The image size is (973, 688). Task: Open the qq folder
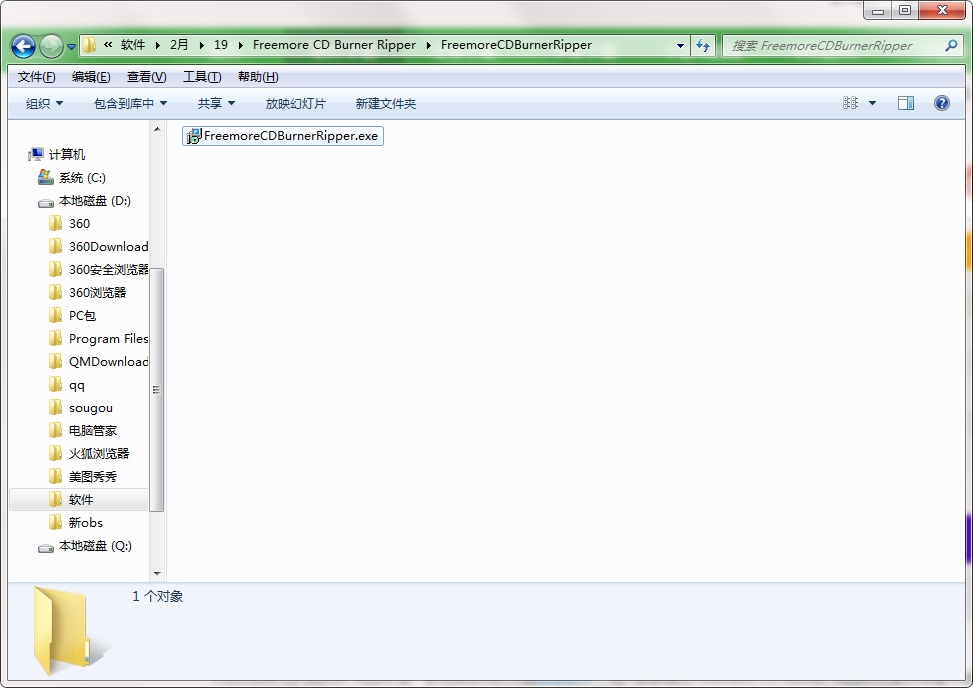click(x=67, y=385)
